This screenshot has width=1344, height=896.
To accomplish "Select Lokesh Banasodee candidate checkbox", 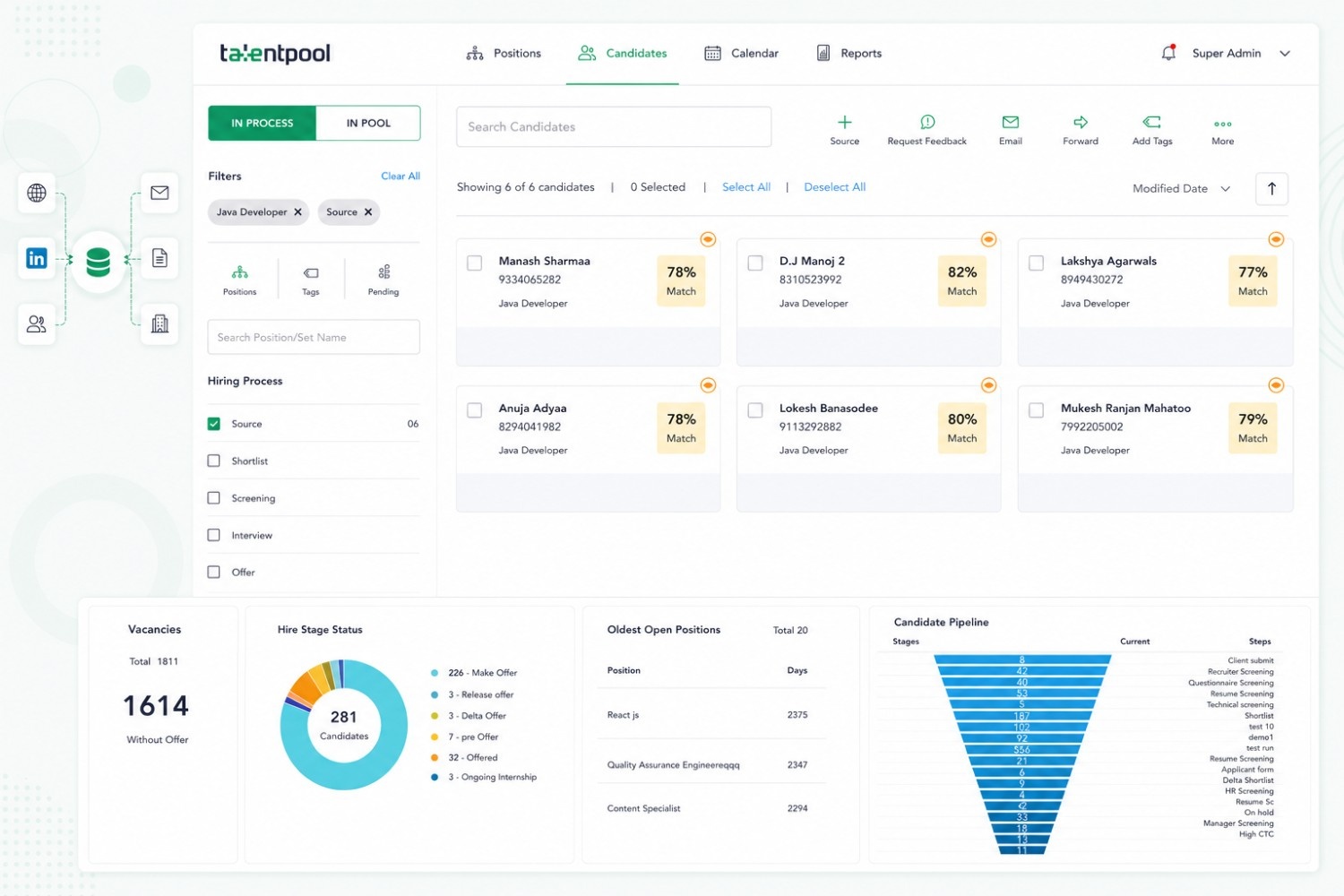I will coord(755,409).
